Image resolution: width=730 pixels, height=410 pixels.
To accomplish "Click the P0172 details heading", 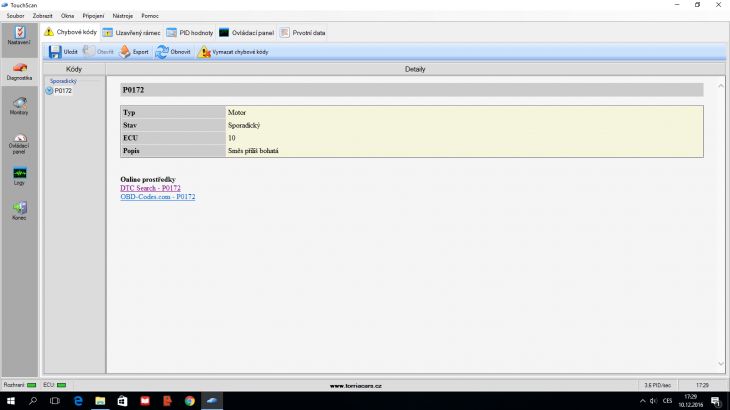I will tap(412, 90).
